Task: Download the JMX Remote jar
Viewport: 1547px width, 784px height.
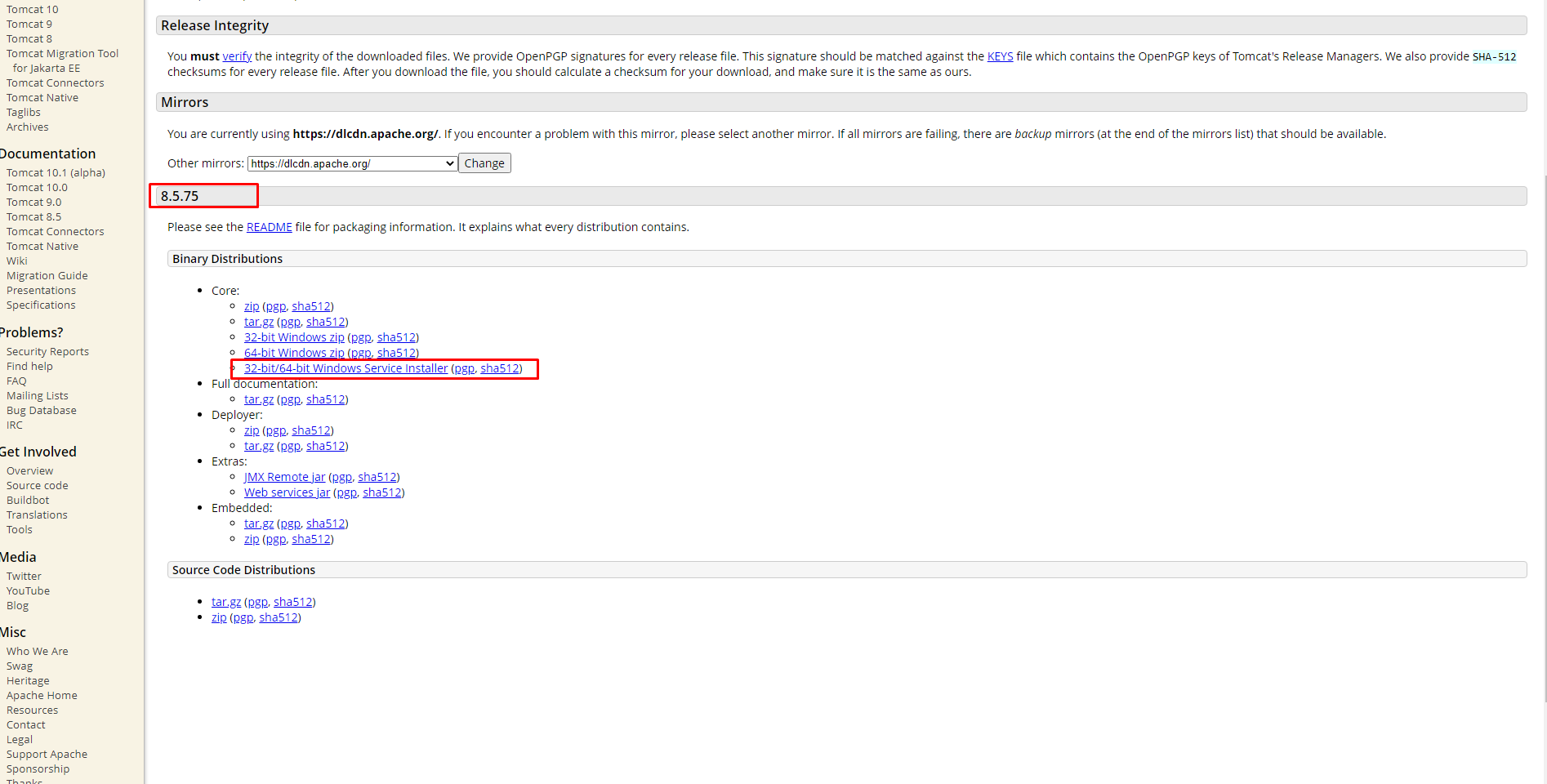Action: coord(284,477)
